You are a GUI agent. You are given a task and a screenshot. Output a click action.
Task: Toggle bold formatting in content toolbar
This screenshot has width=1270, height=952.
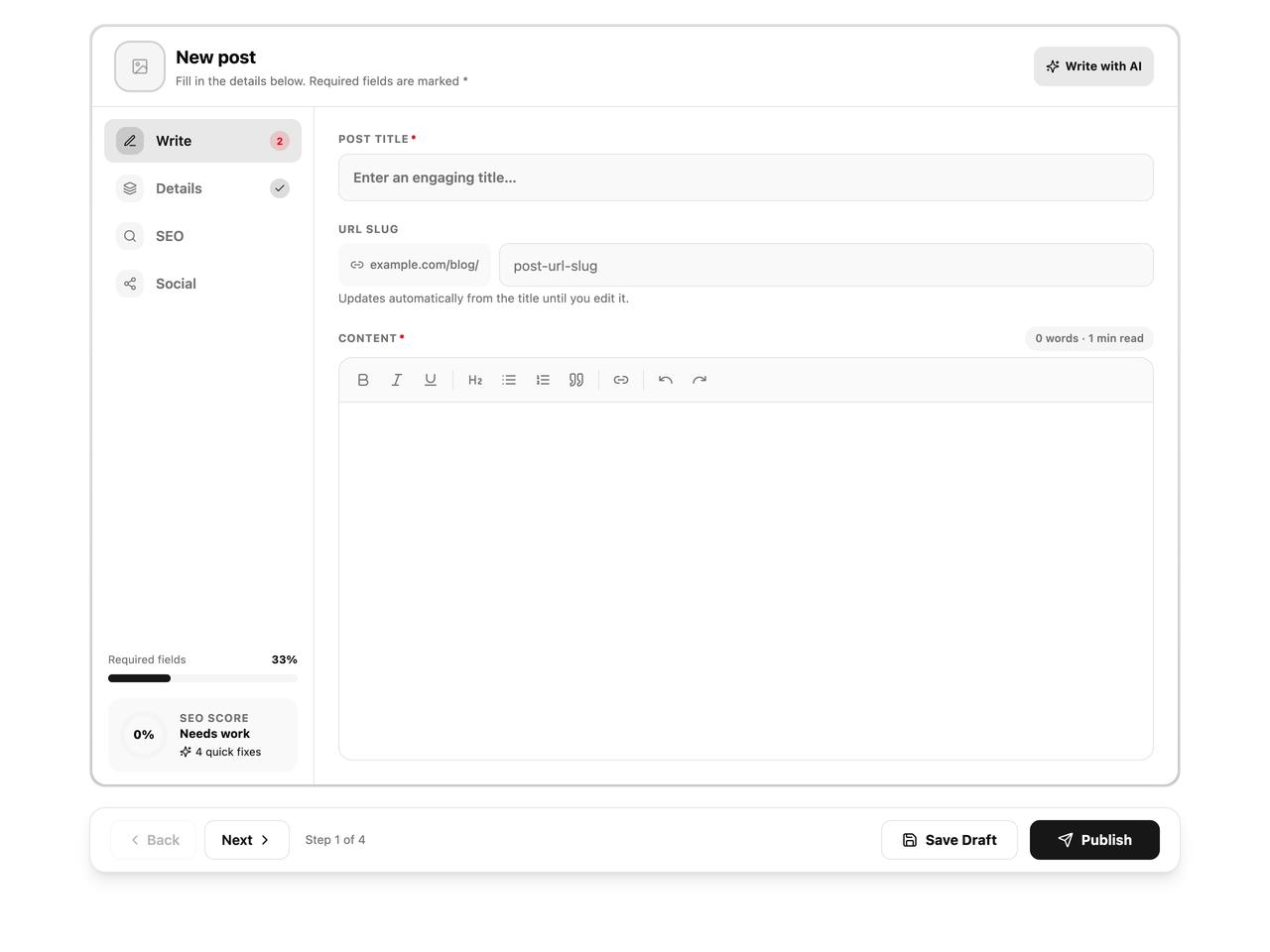(x=363, y=380)
